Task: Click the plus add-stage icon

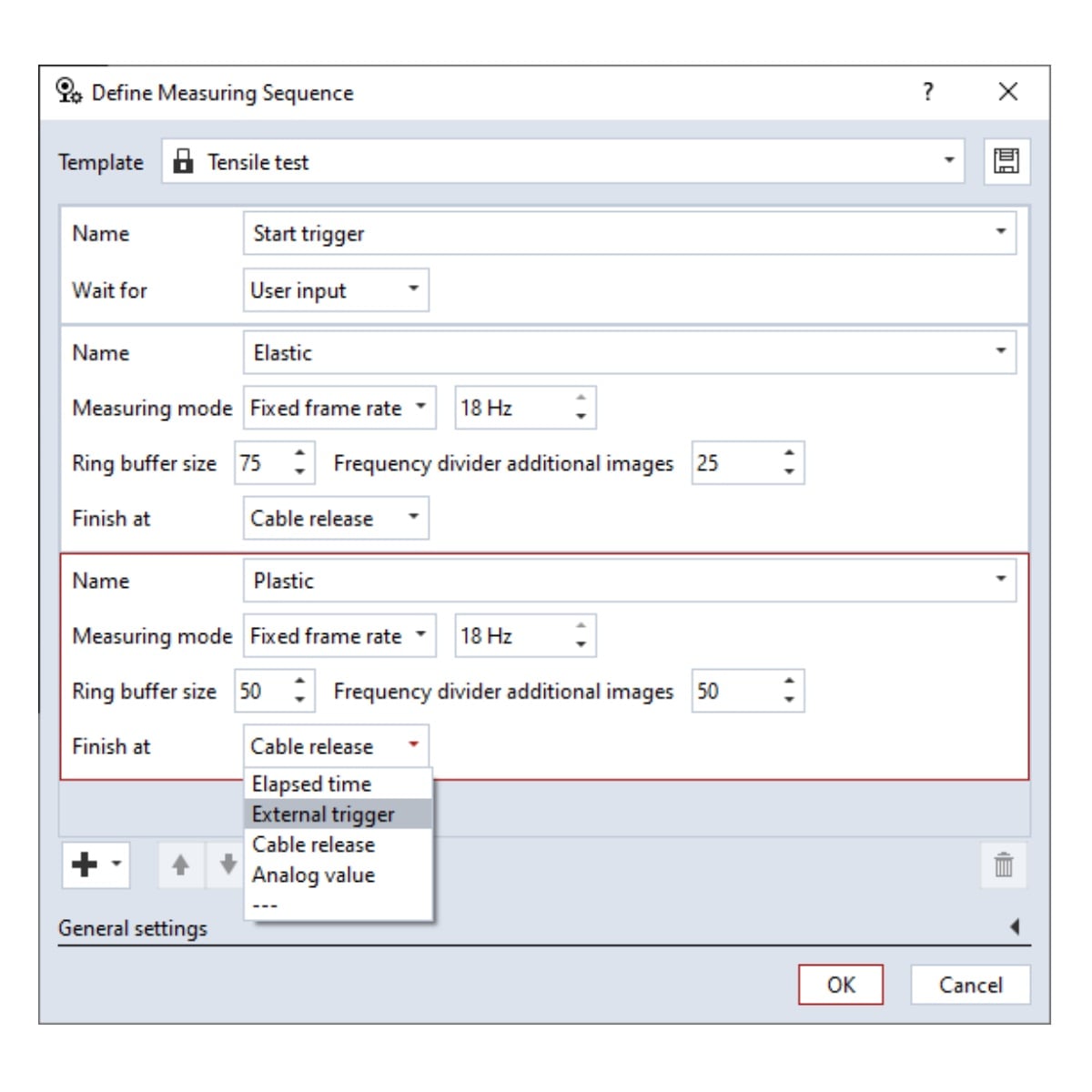Action: coord(85,864)
